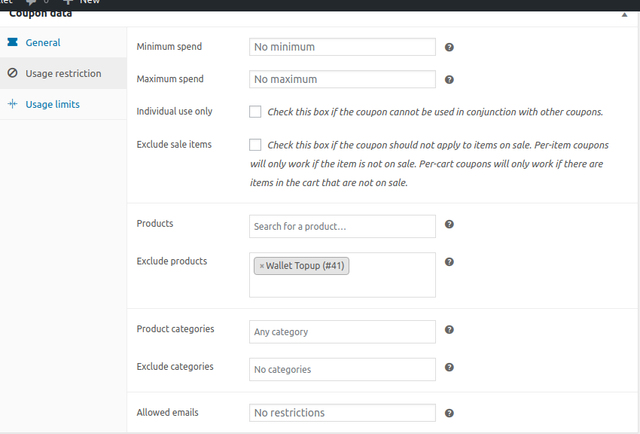Click the Wallet Topup (#41) tag

pyautogui.click(x=301, y=266)
